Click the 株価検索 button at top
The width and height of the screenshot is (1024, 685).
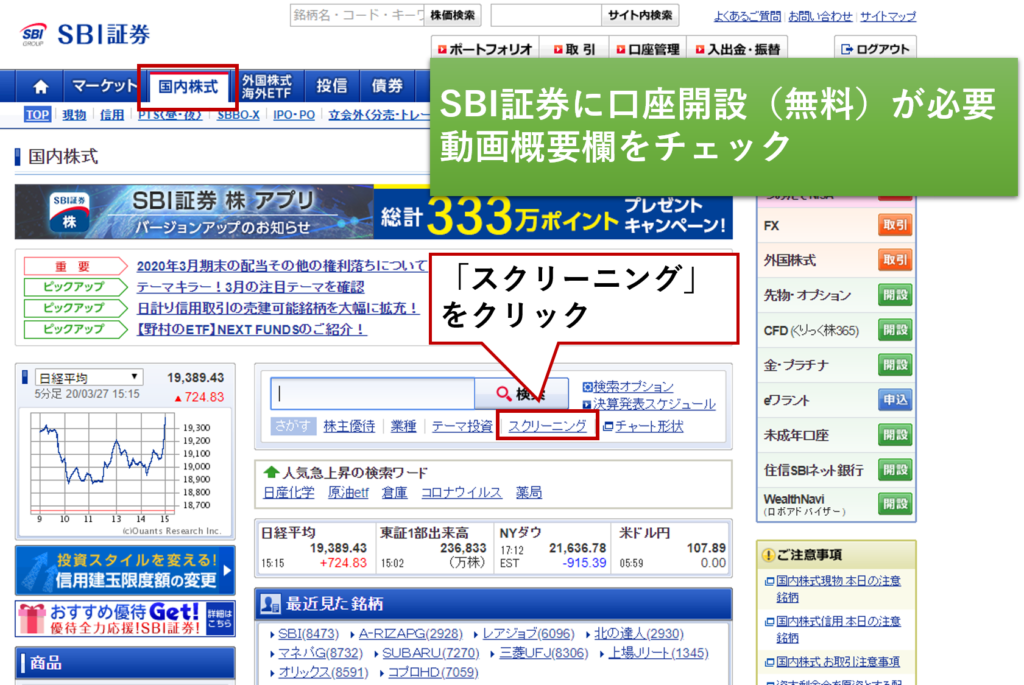tap(454, 15)
